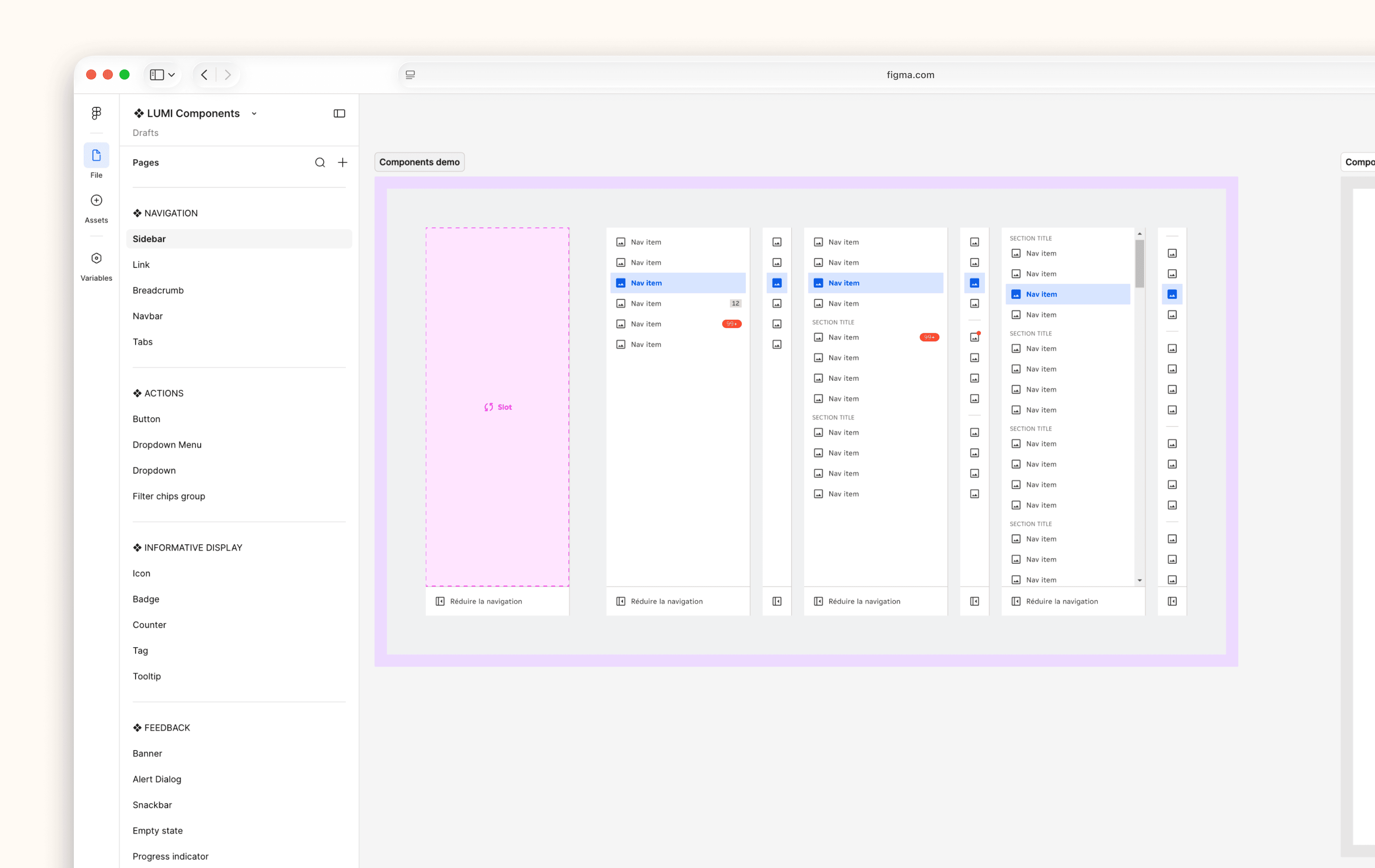
Task: Open the Badge page
Action: tap(146, 599)
